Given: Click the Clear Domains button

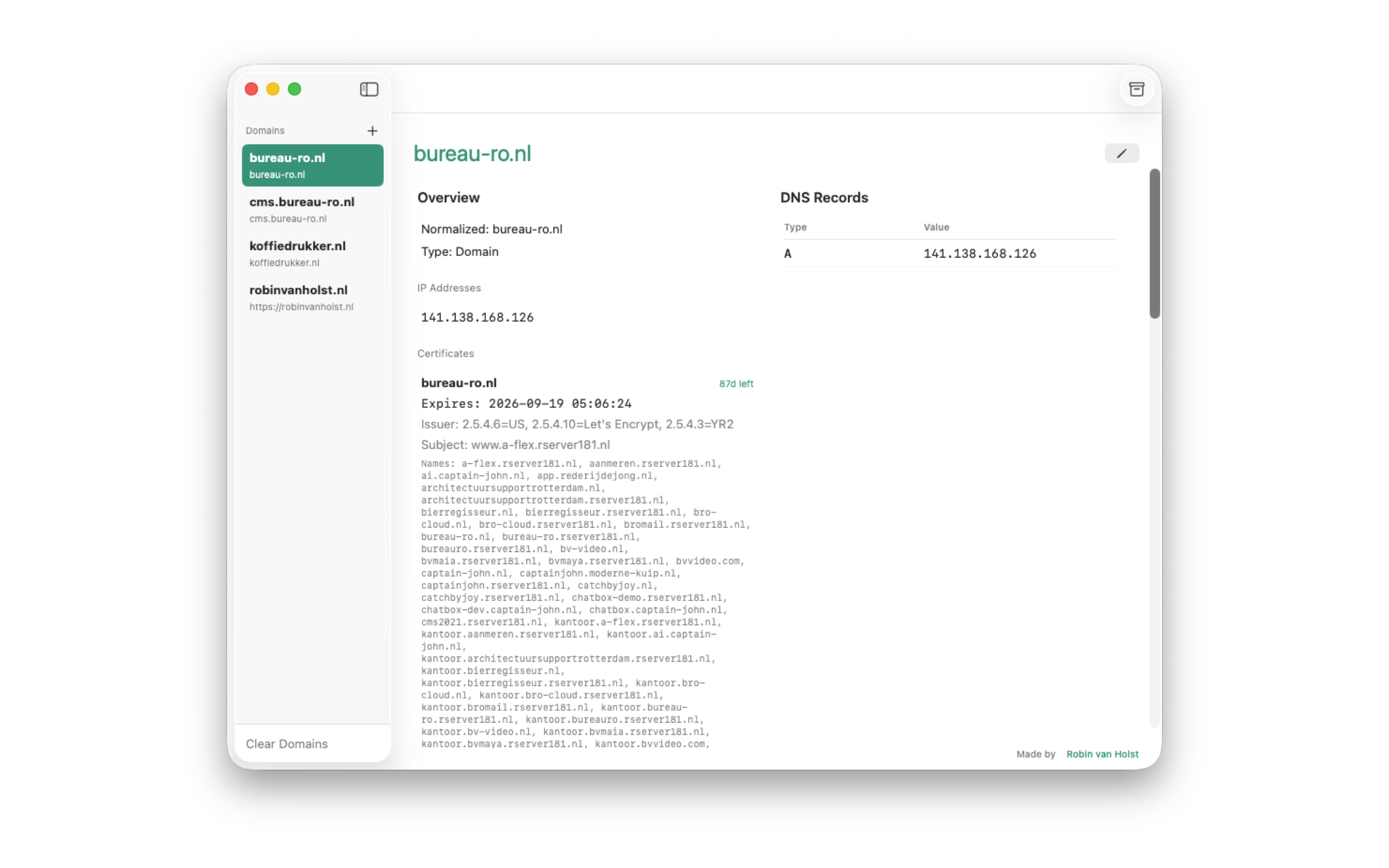Looking at the screenshot, I should [x=286, y=744].
